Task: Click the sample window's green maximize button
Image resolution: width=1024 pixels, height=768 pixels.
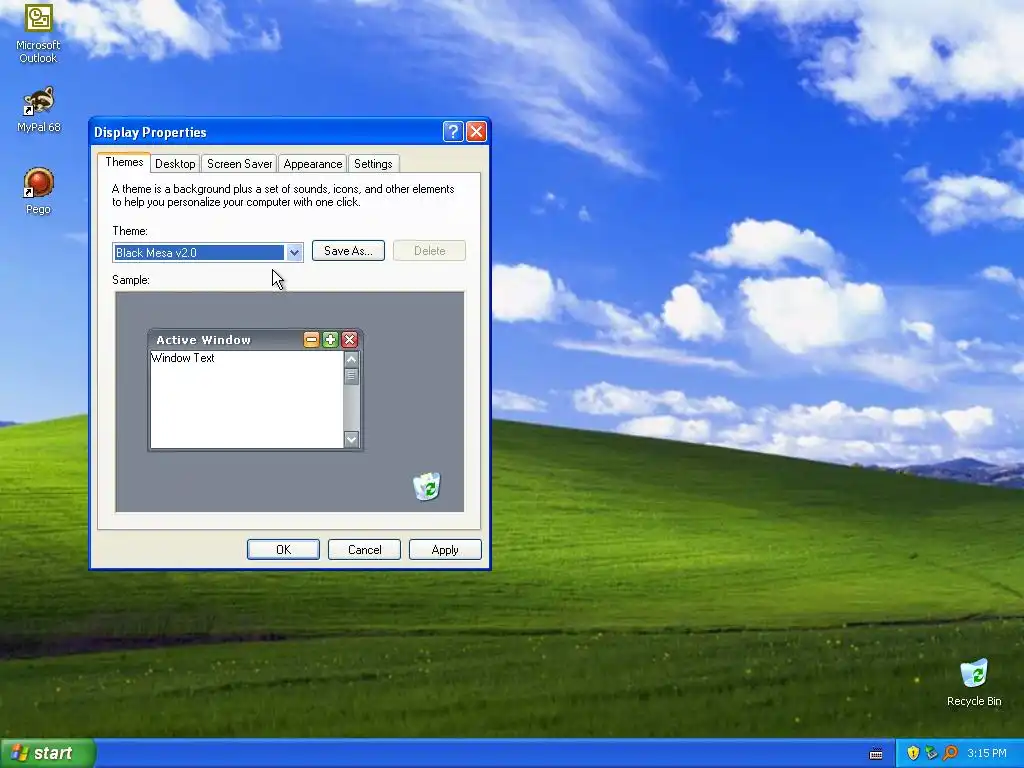Action: pos(330,340)
